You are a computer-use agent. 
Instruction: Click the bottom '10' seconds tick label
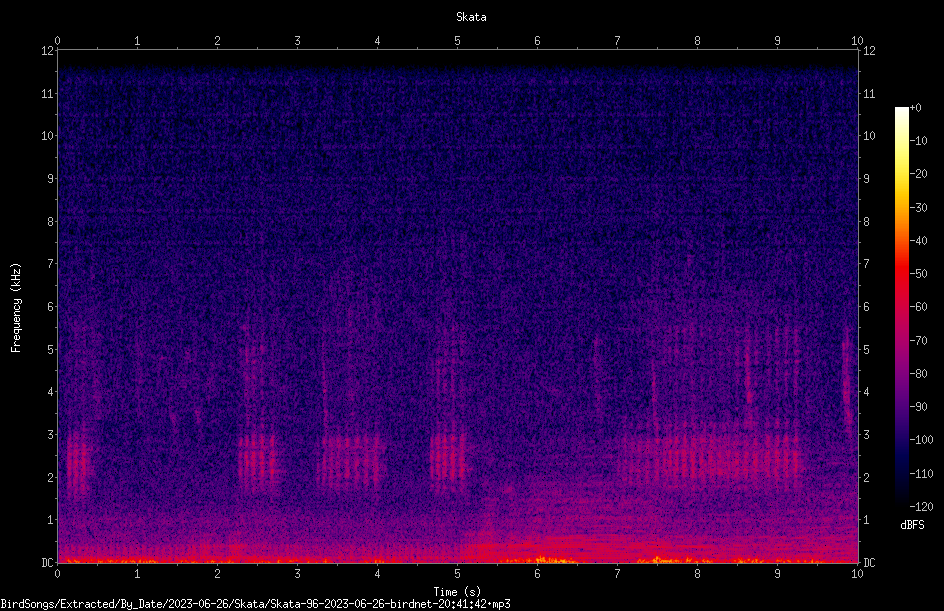tap(857, 574)
